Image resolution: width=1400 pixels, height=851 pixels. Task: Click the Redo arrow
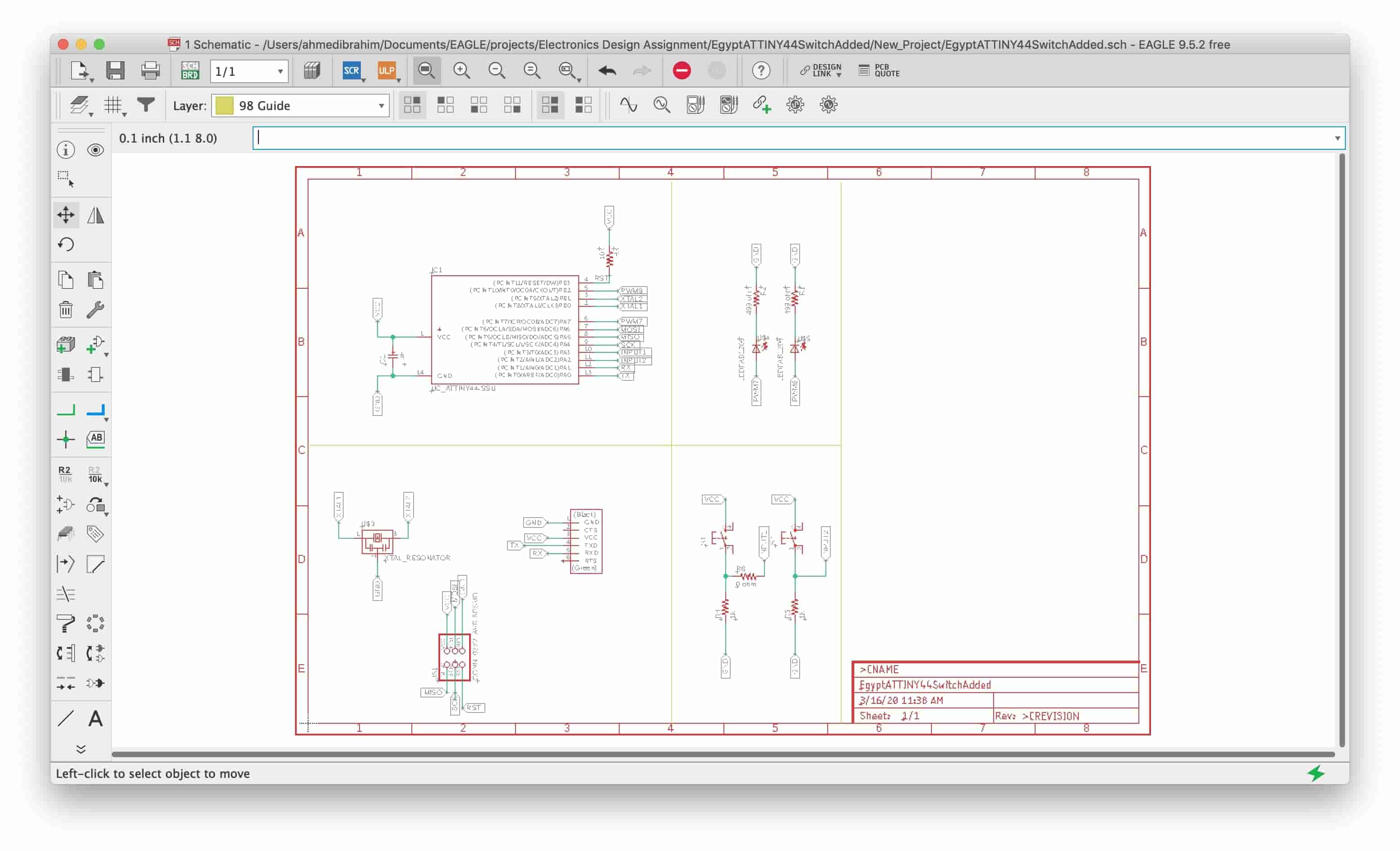(641, 70)
